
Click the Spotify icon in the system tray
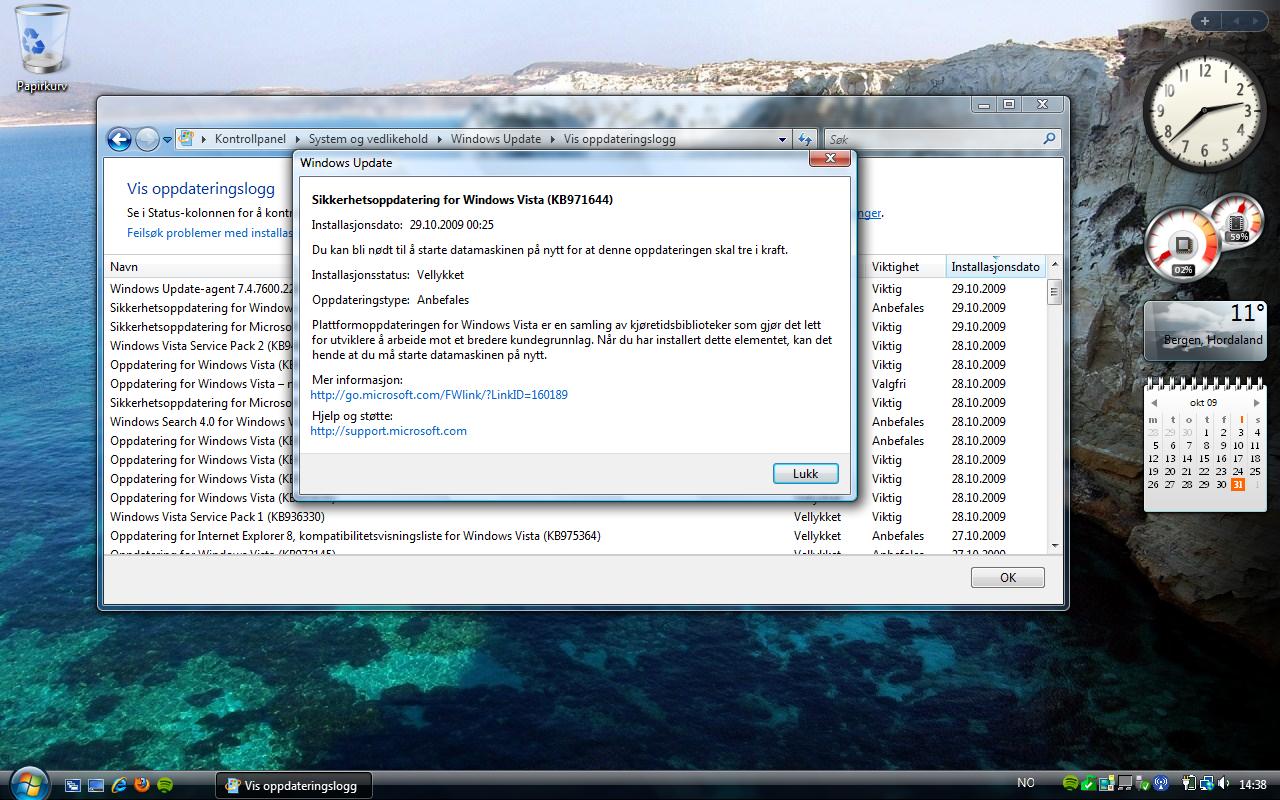[x=1070, y=784]
